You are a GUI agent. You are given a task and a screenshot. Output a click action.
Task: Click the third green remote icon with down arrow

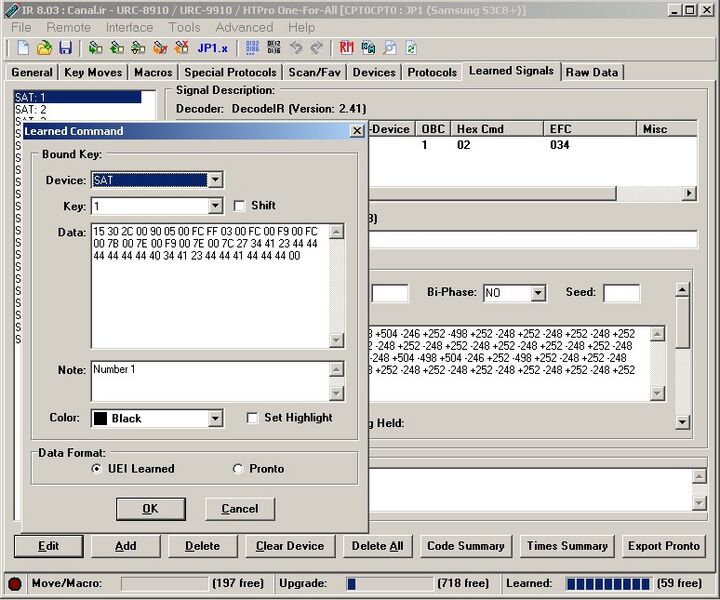pos(138,48)
